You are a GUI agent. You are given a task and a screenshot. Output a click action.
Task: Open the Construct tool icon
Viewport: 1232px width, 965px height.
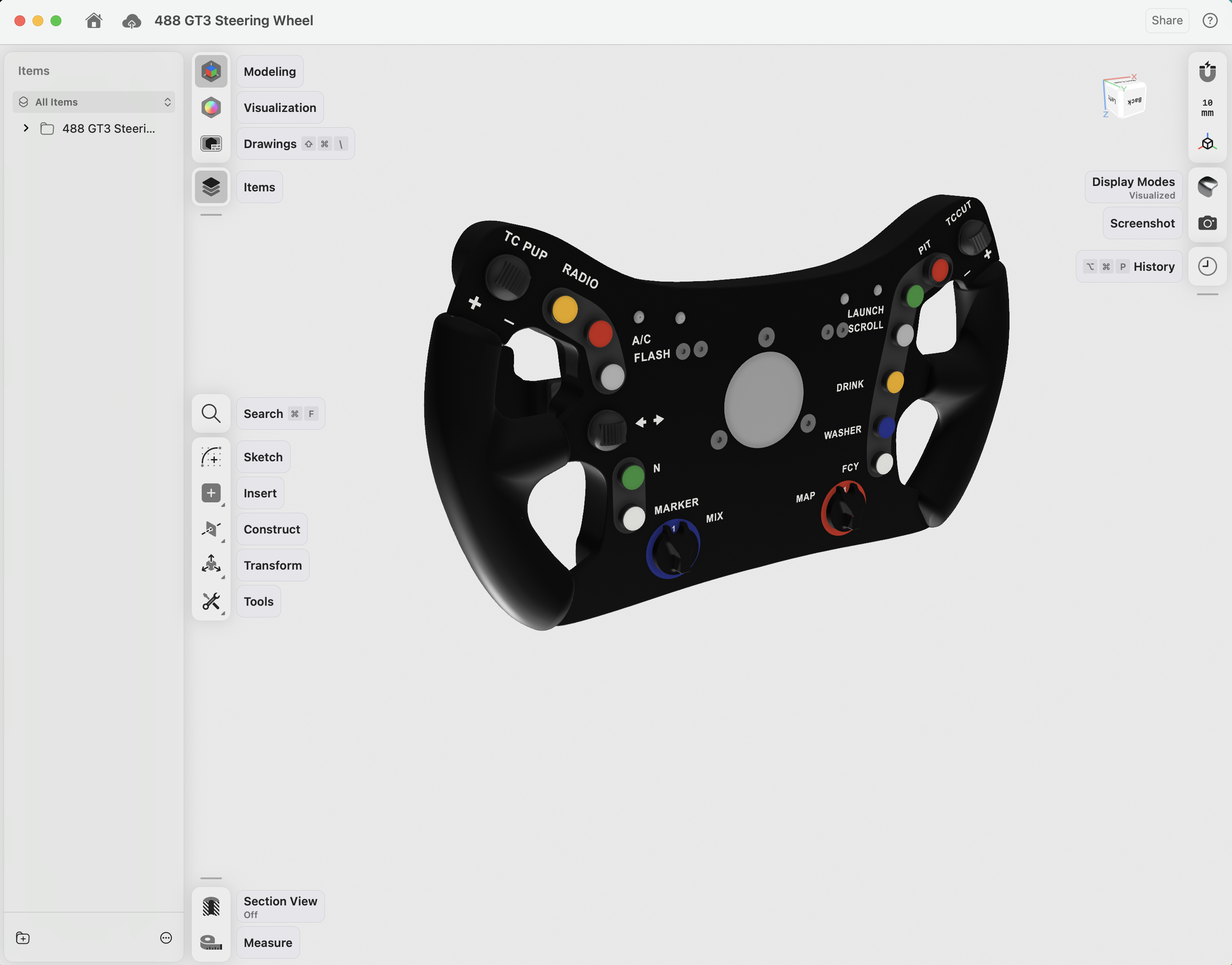click(x=211, y=529)
